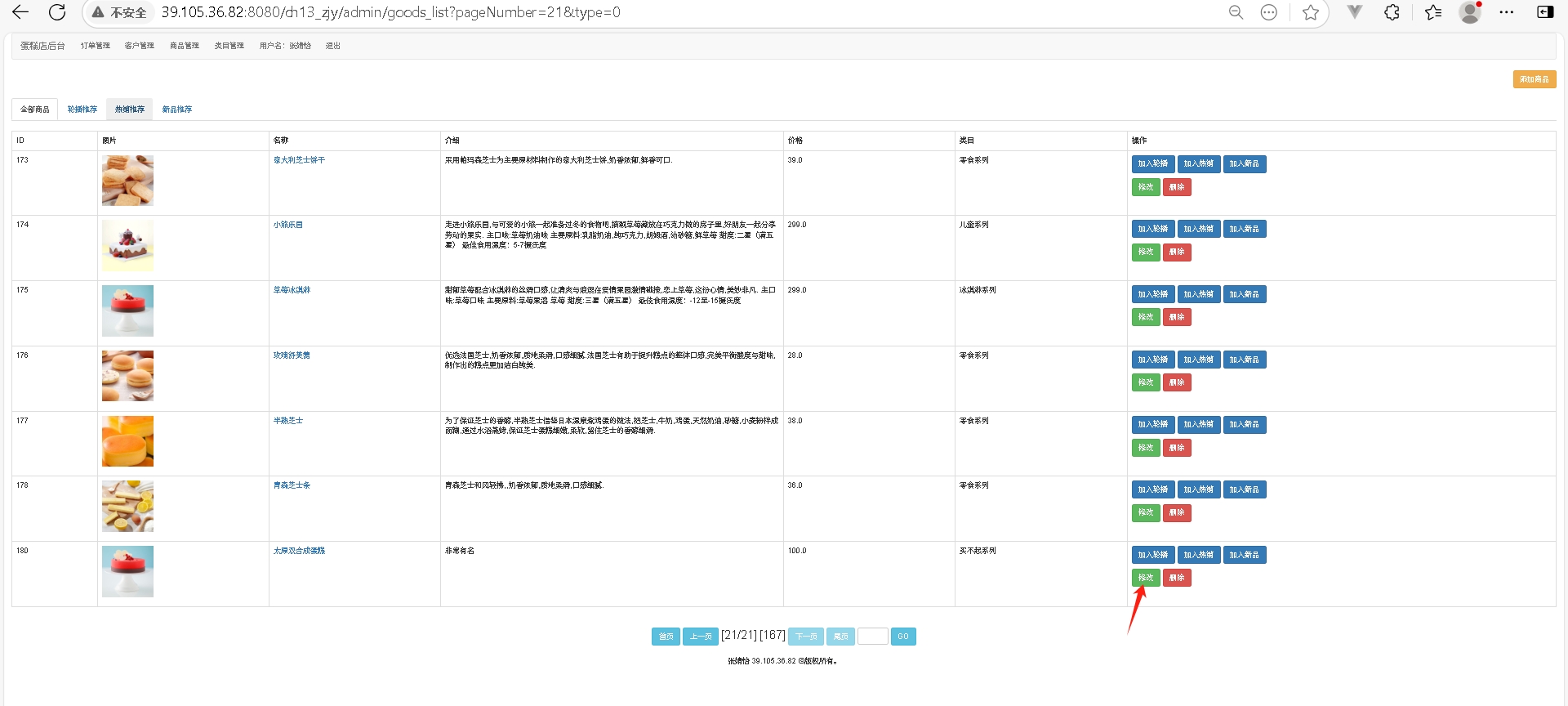The image size is (1568, 706).
Task: Open the browser three-dot settings menu
Action: click(x=1507, y=12)
